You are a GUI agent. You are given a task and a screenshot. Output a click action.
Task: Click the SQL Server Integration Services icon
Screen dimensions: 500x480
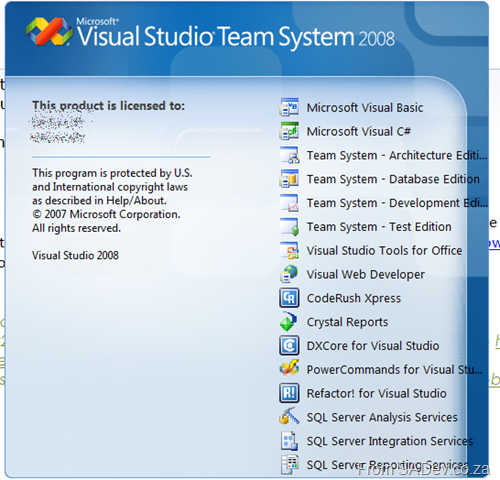pos(289,440)
